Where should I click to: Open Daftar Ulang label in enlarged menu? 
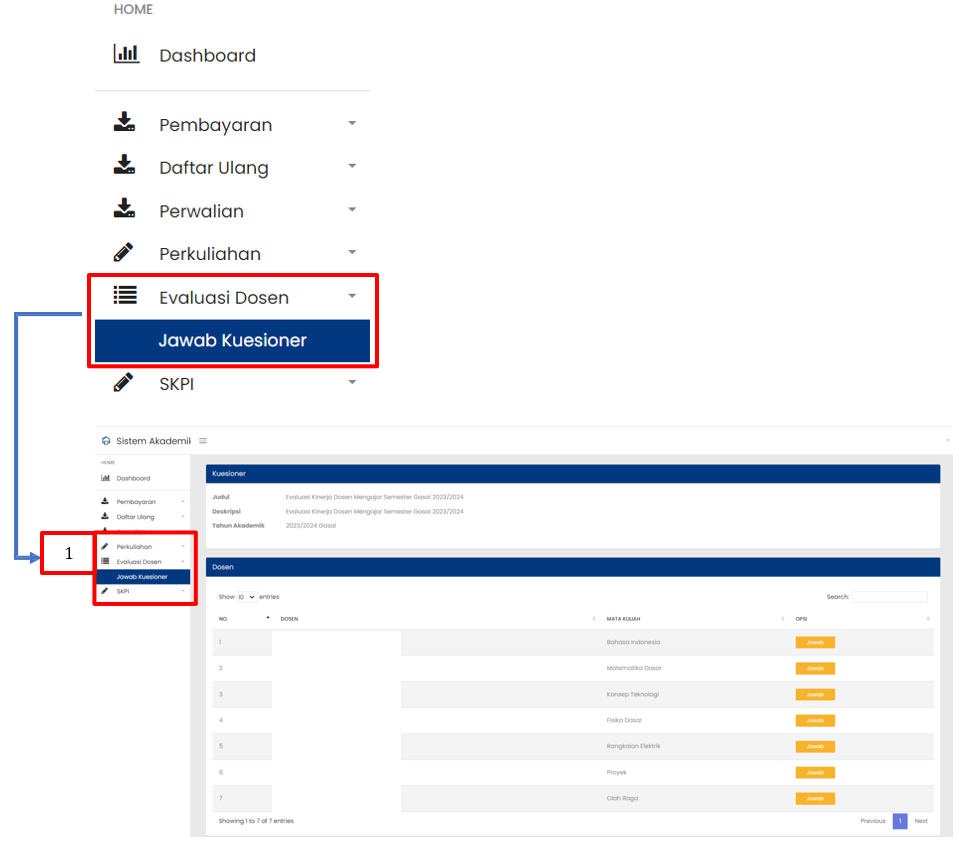coord(213,168)
